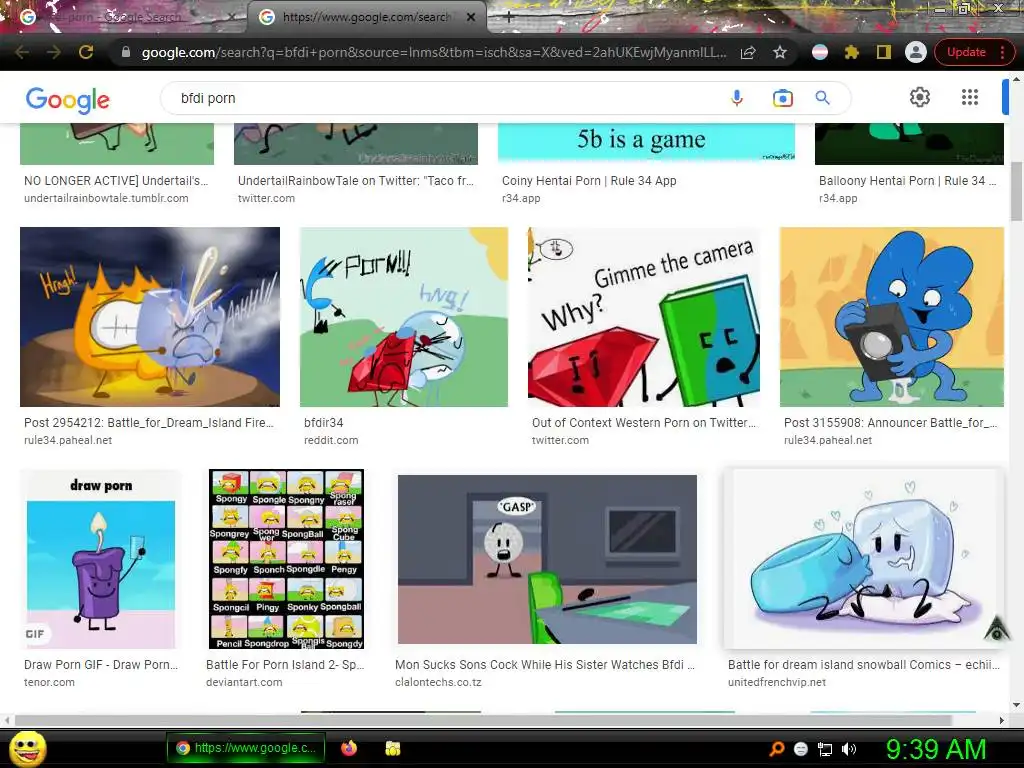The image size is (1024, 768).
Task: View site info via the padlock icon
Action: [125, 52]
